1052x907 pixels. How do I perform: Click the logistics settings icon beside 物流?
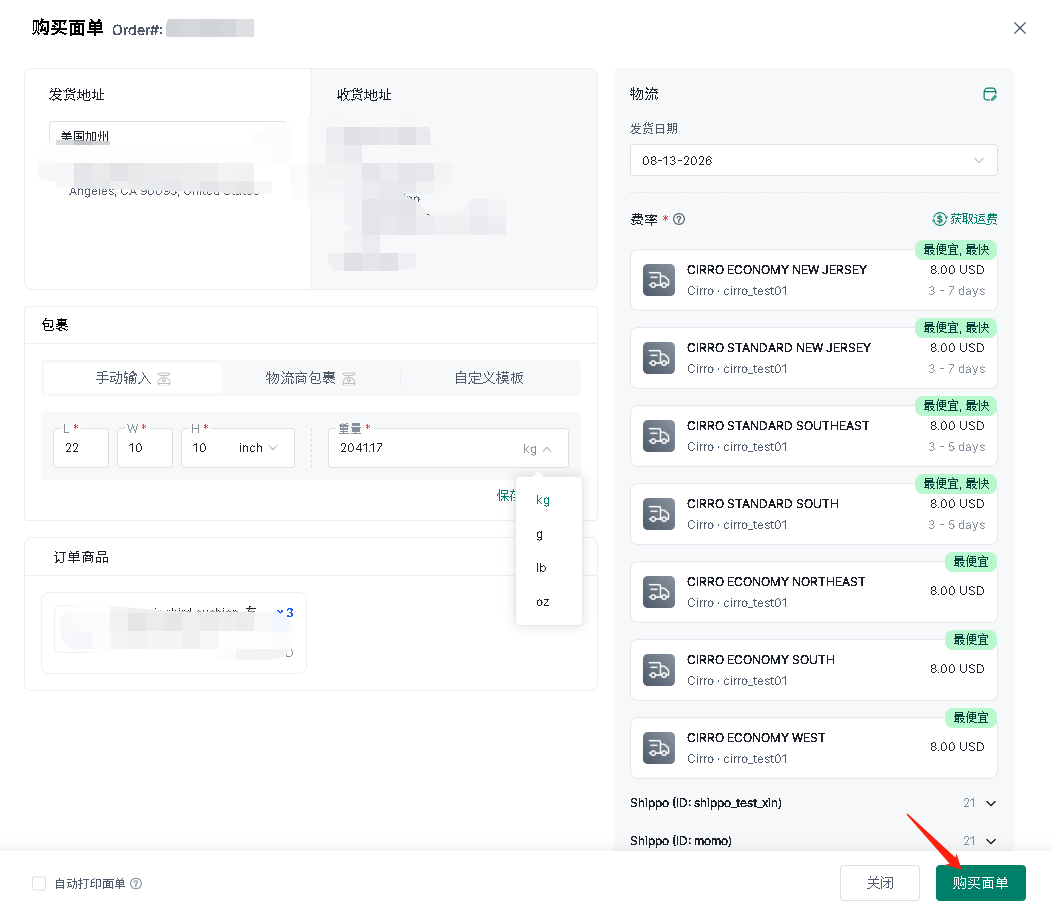tap(990, 94)
